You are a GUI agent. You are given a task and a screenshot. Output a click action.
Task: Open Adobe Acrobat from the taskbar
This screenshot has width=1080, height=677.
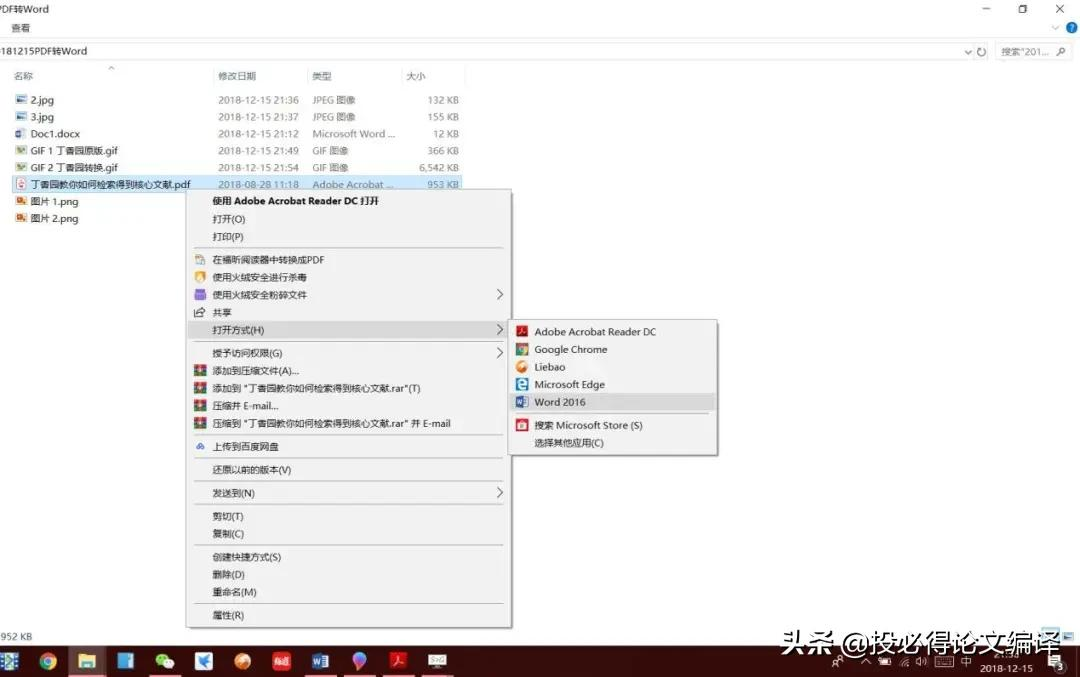398,662
